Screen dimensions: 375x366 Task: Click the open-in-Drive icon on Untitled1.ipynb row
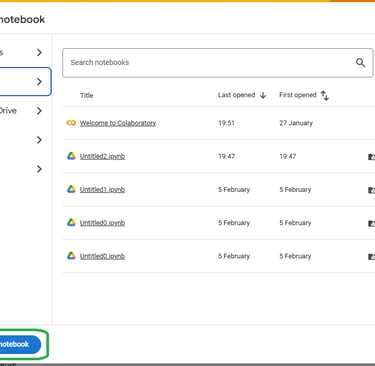pyautogui.click(x=371, y=190)
